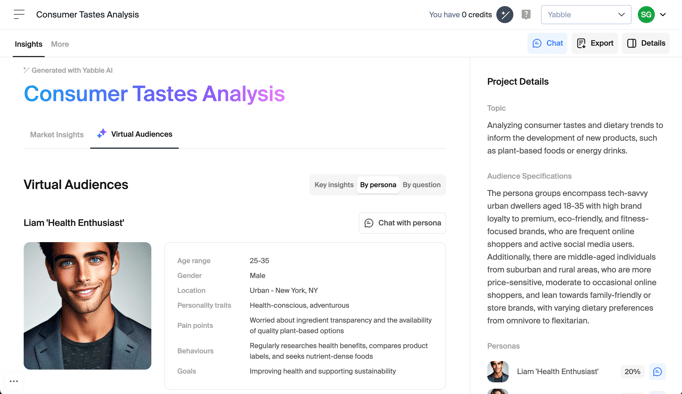
Task: Open the Chat button in toolbar
Action: click(547, 43)
